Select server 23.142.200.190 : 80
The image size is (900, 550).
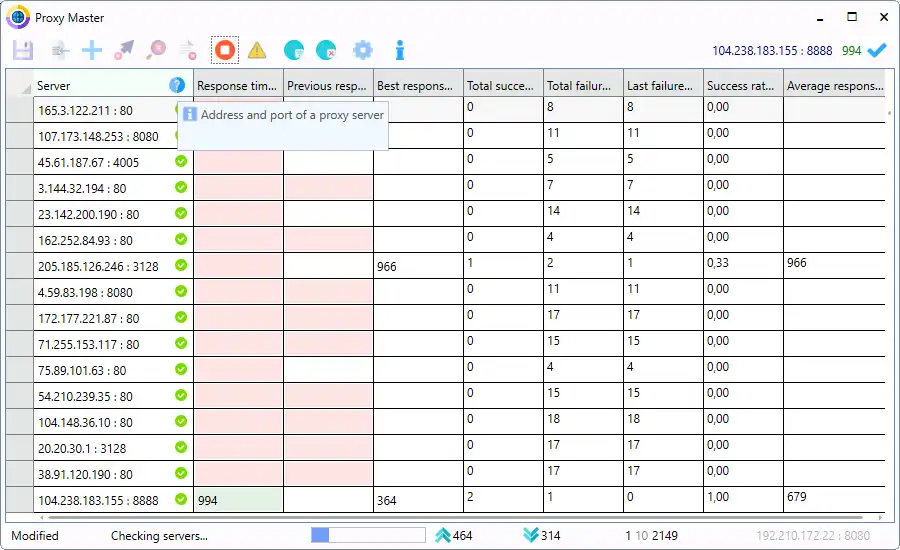[x=88, y=215]
